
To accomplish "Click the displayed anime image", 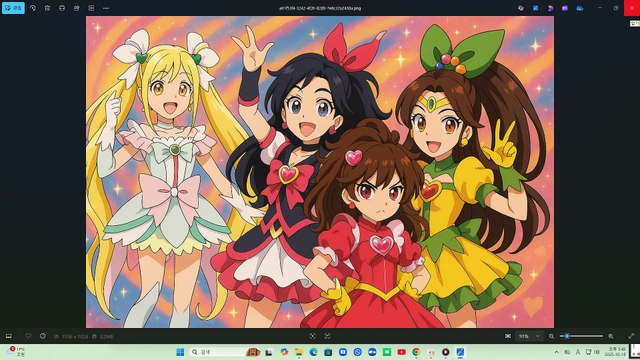I will [320, 172].
